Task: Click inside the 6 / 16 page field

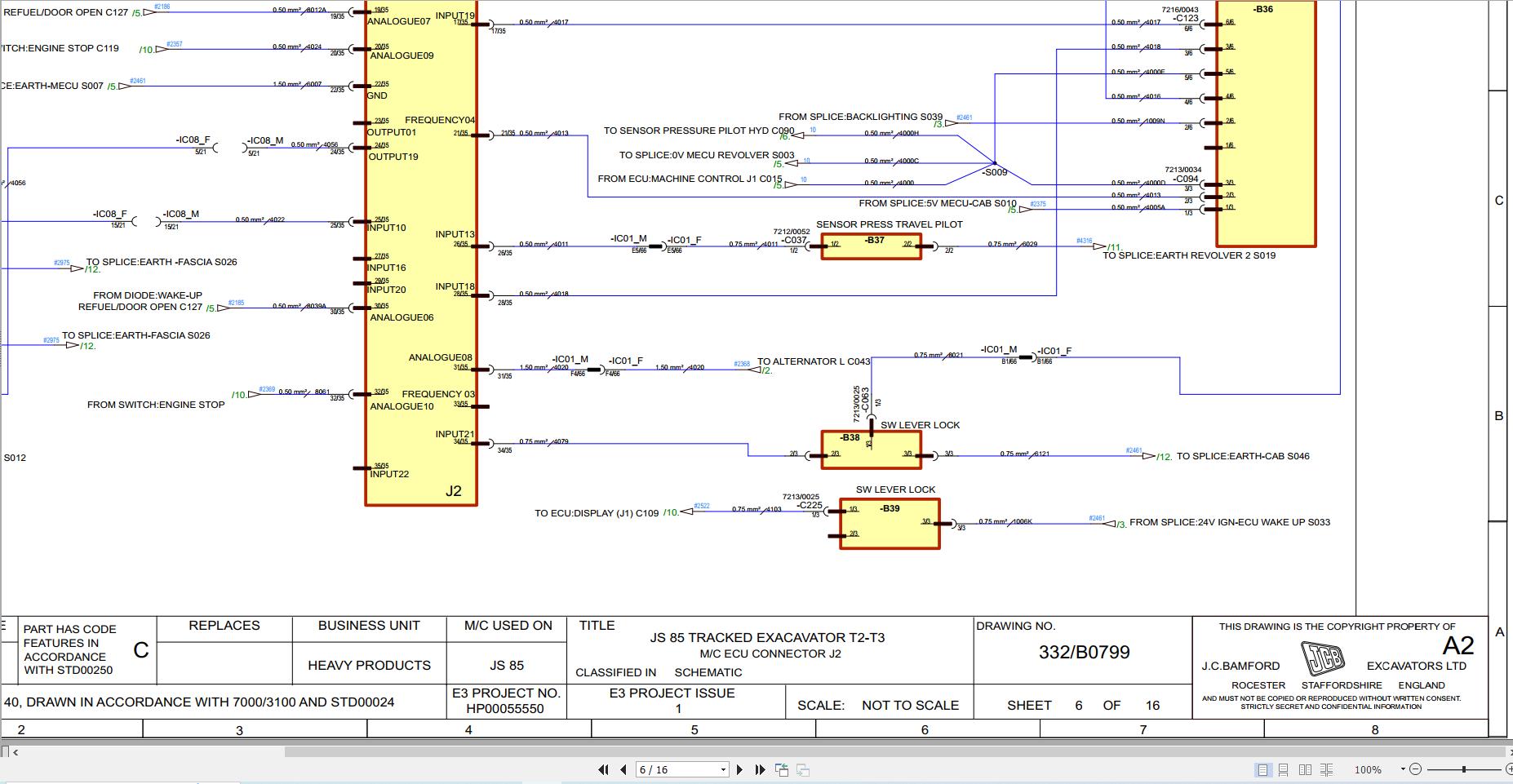Action: [x=669, y=769]
